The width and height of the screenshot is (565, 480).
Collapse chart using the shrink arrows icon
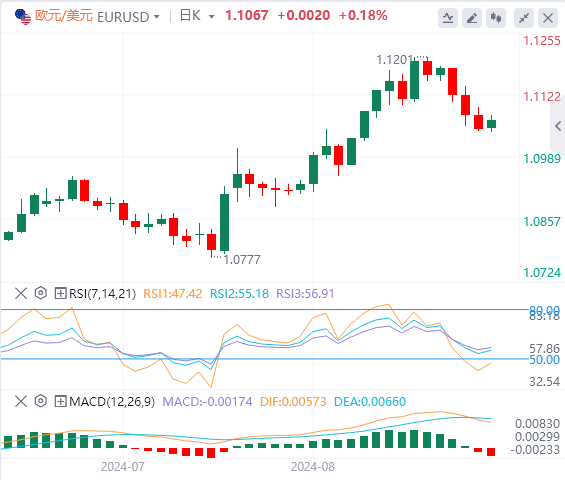coord(524,18)
